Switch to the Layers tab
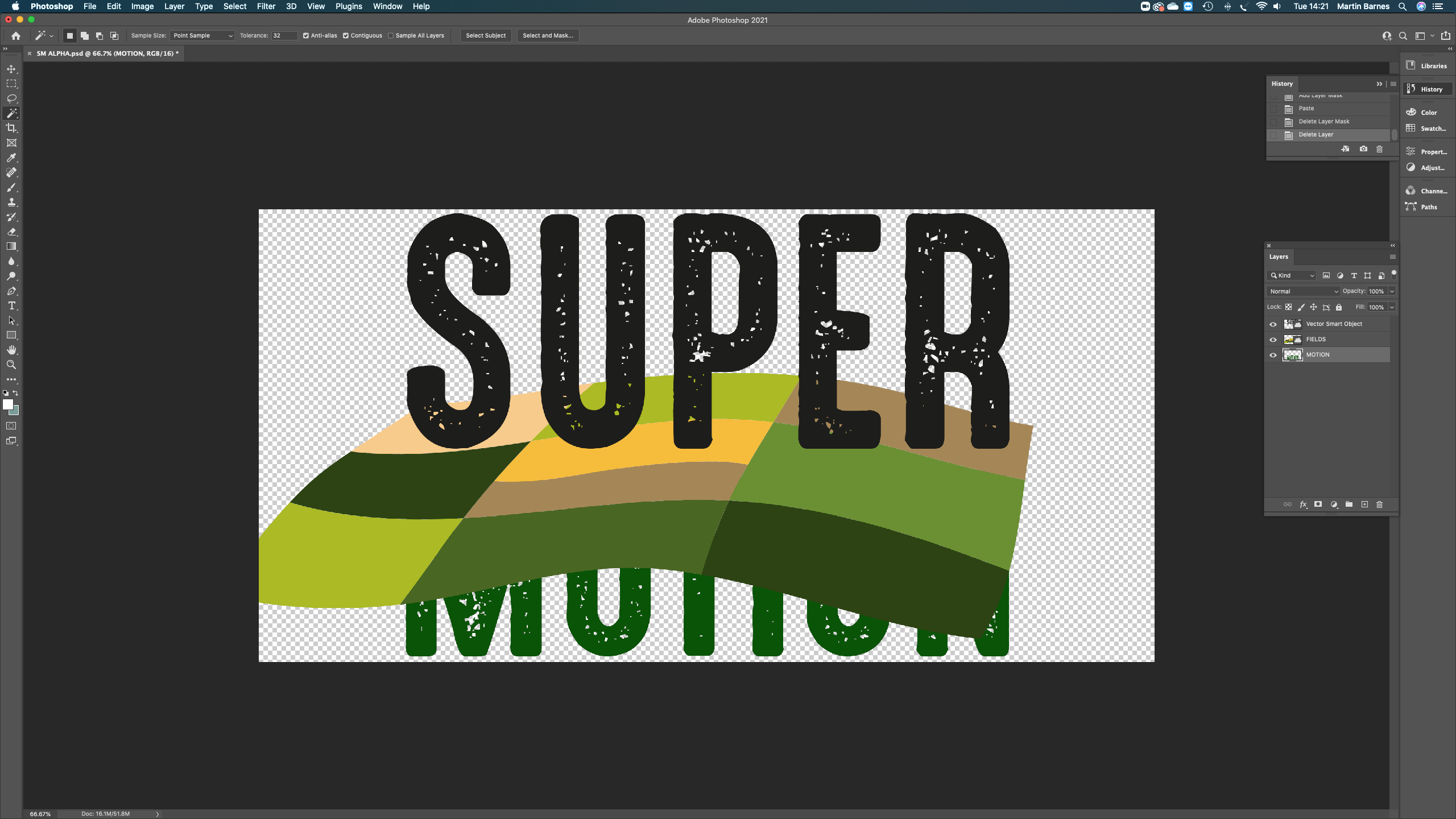 pos(1279,257)
